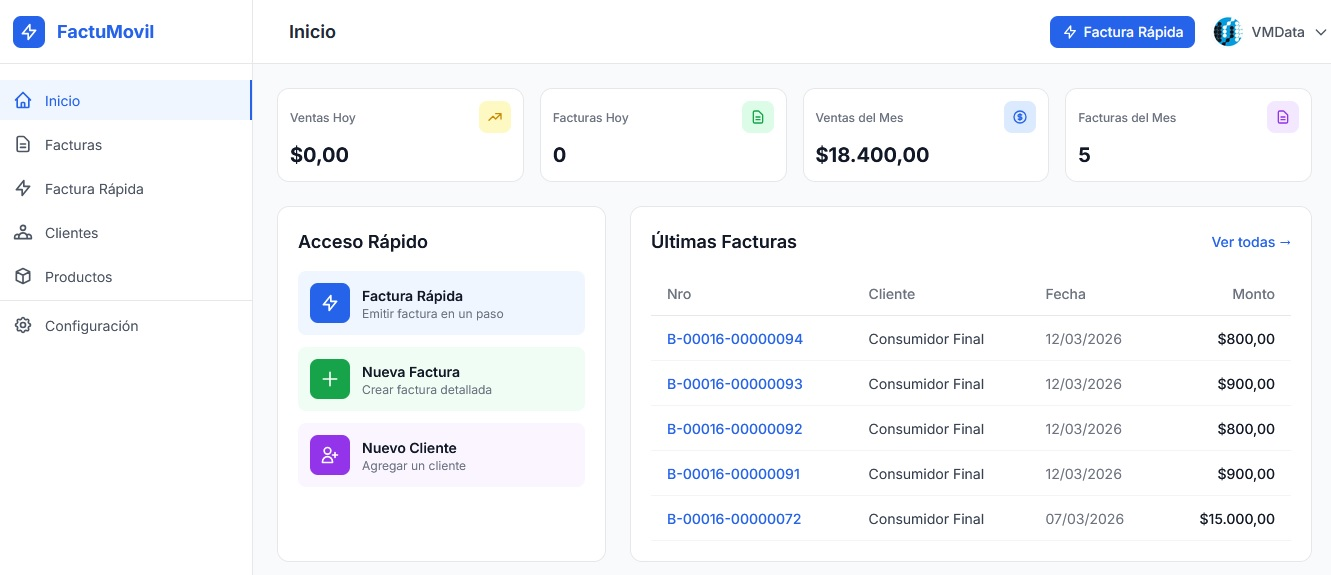
Task: Click the 07/03/2026 date cell
Action: [x=1085, y=519]
